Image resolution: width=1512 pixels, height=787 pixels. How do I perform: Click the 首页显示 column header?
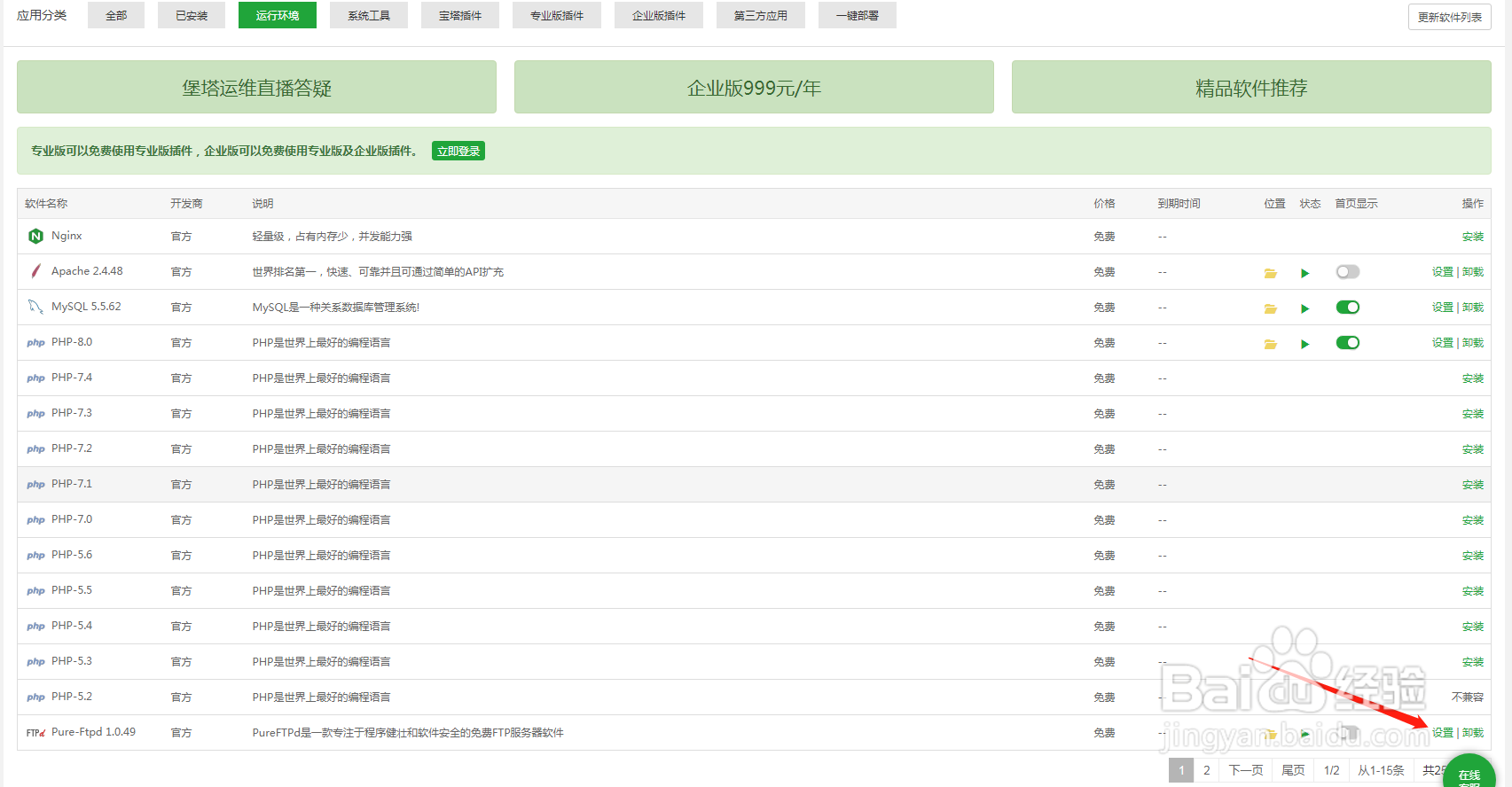tap(1356, 204)
